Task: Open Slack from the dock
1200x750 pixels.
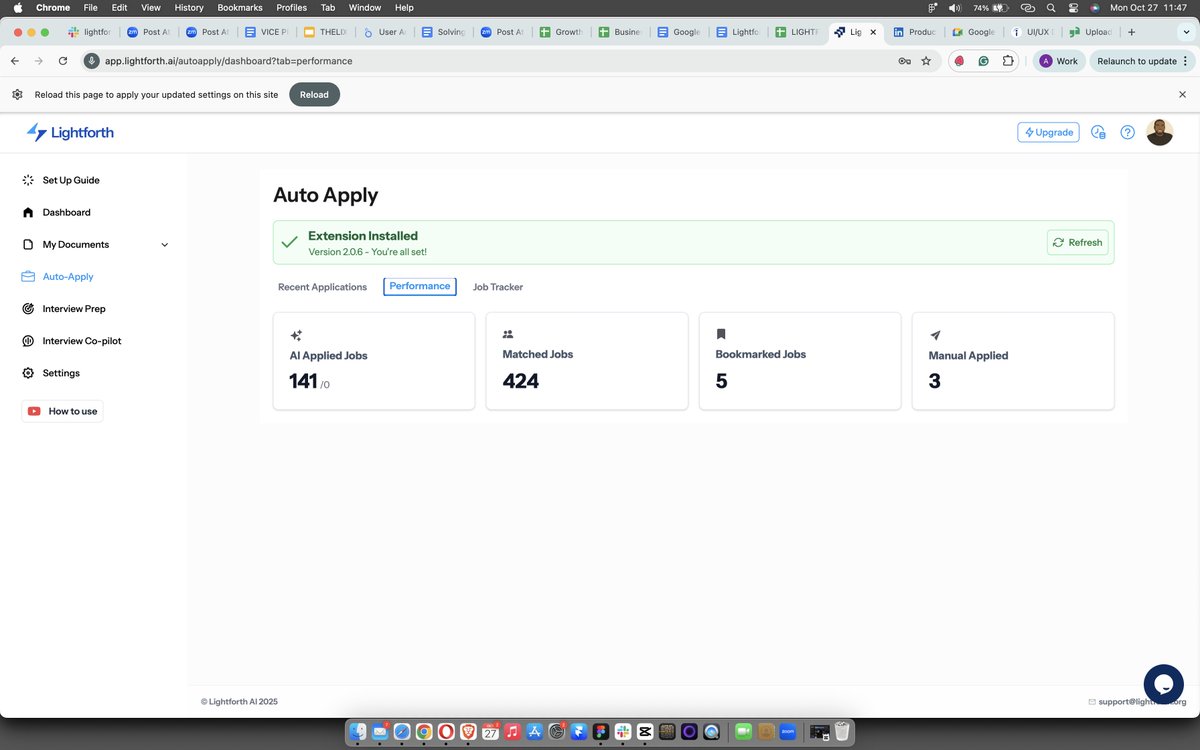Action: coord(623,732)
